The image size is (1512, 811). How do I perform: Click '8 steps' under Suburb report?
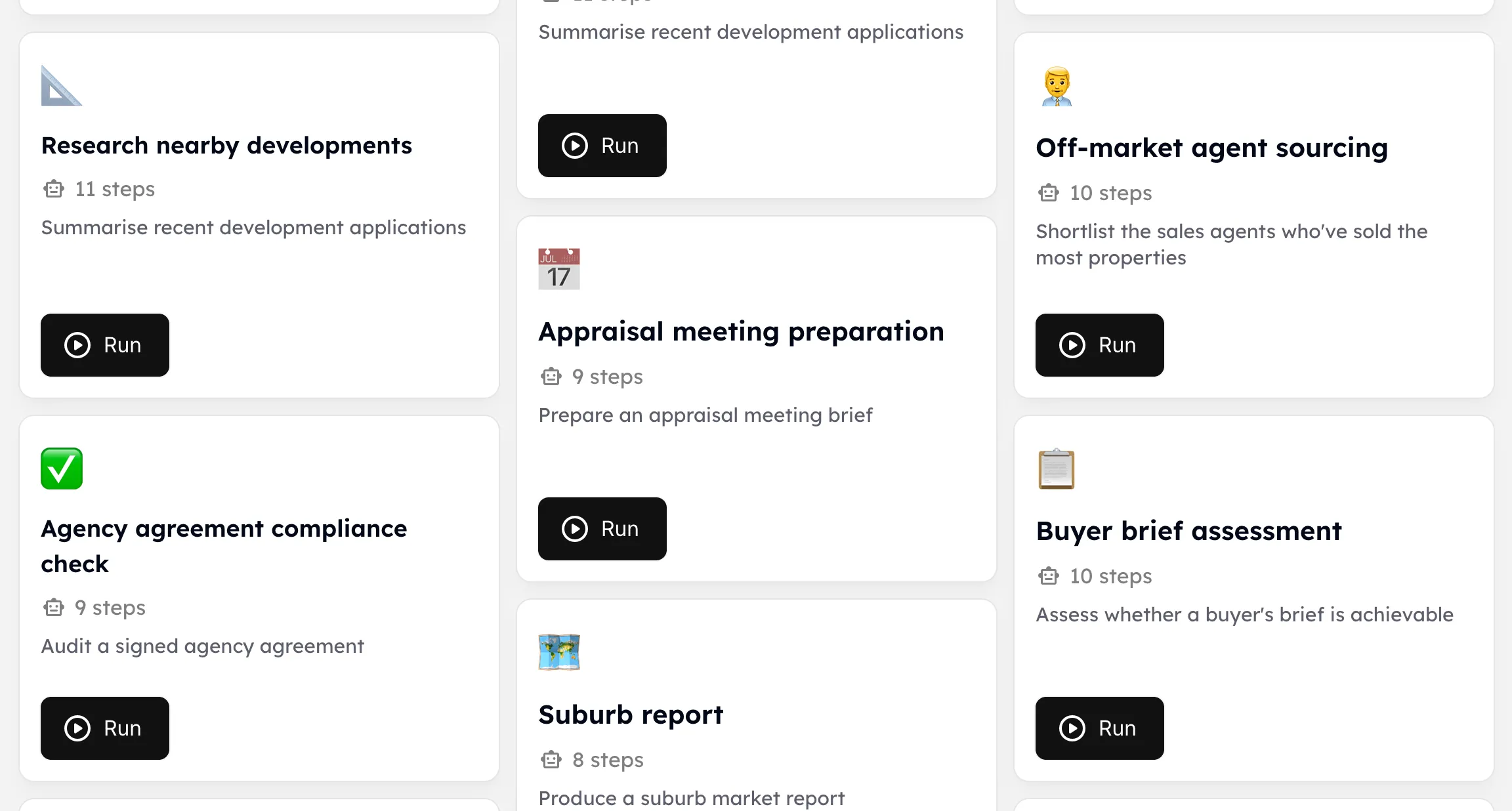pyautogui.click(x=608, y=760)
